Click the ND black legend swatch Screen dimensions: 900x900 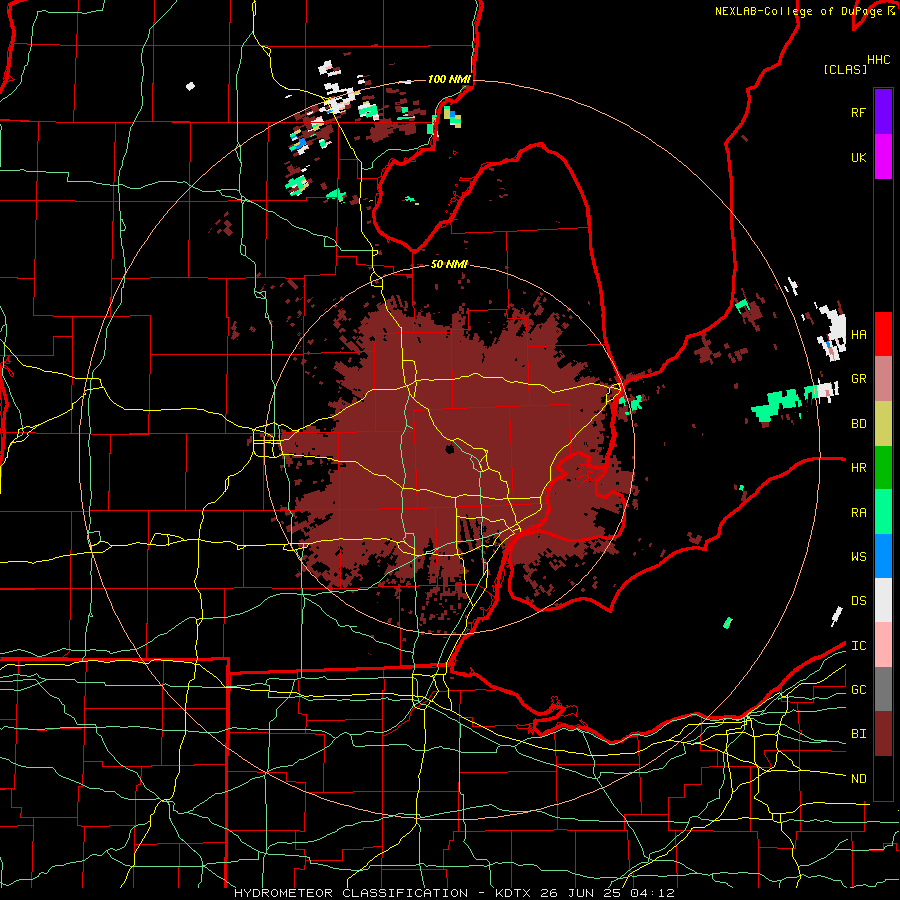(x=883, y=778)
